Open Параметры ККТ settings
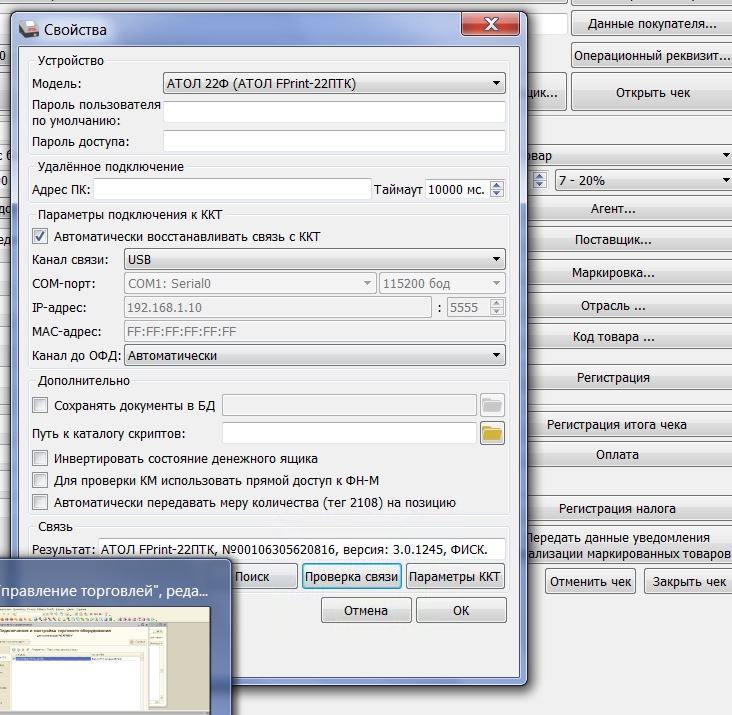 tap(455, 577)
